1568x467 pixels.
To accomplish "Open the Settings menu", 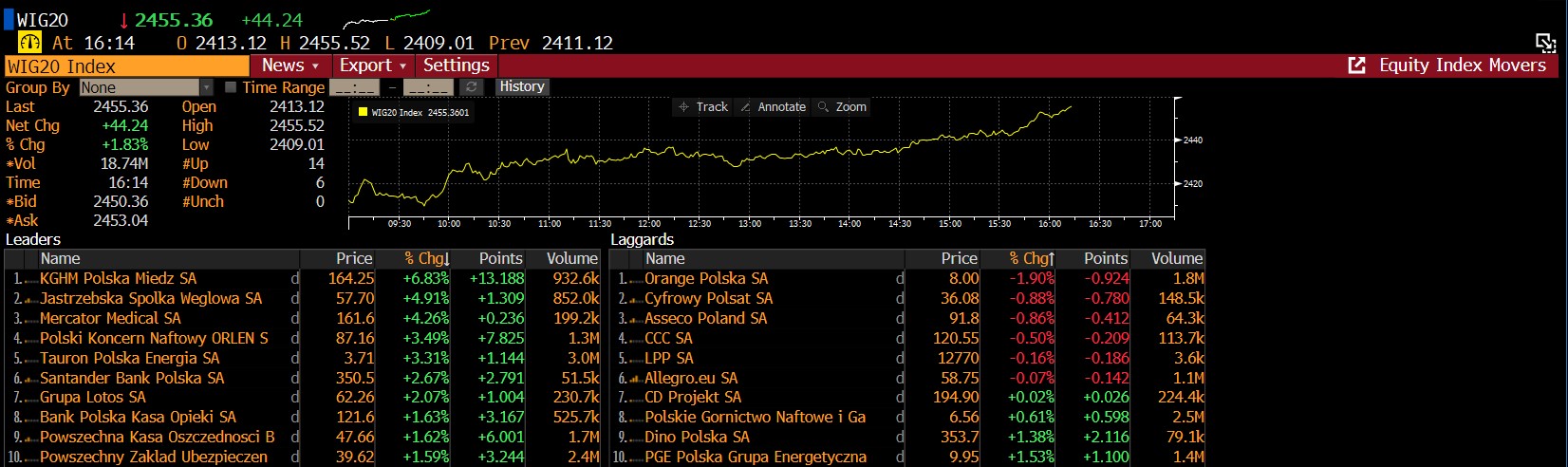I will point(457,65).
